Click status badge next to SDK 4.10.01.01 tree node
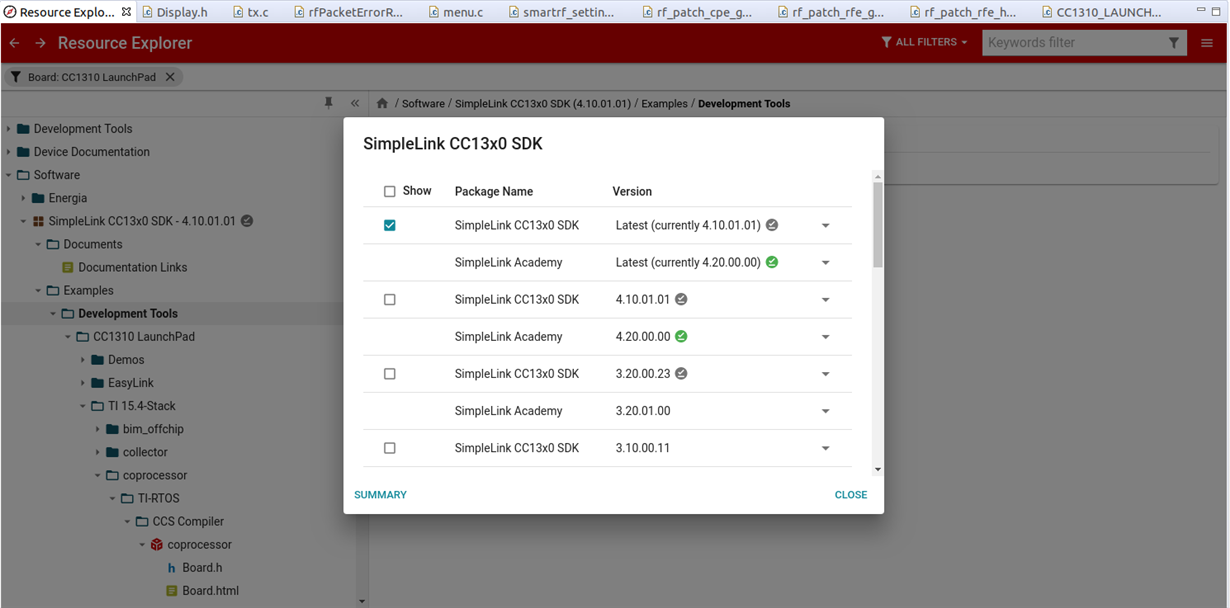The height and width of the screenshot is (608, 1230). coord(247,221)
